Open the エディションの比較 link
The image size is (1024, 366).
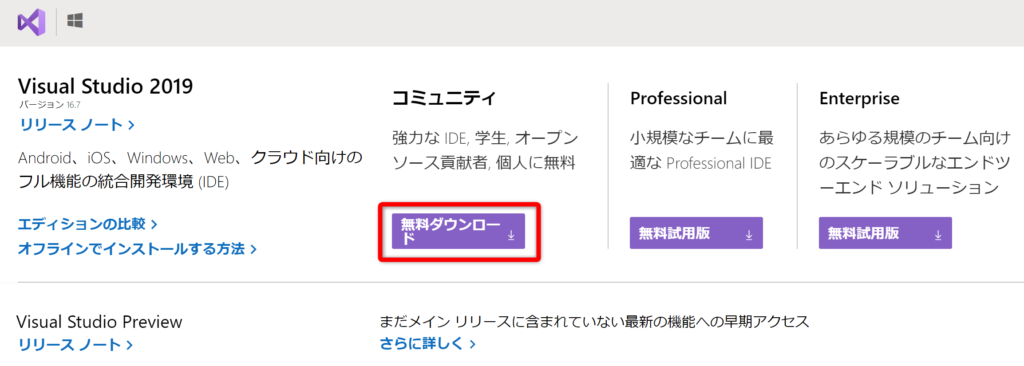coord(88,224)
